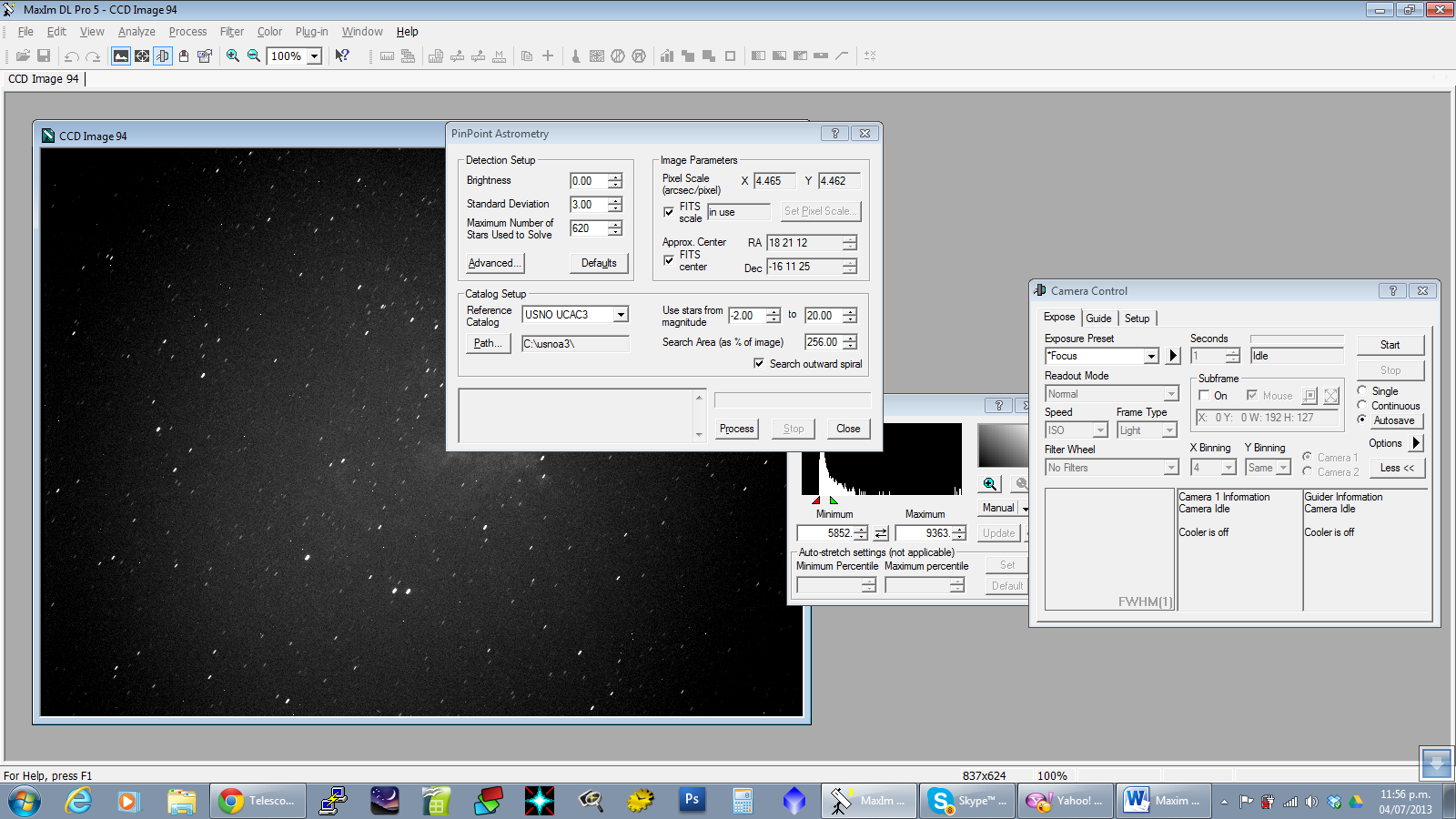Open Filter Wheel No Filters dropdown

[x=1171, y=468]
